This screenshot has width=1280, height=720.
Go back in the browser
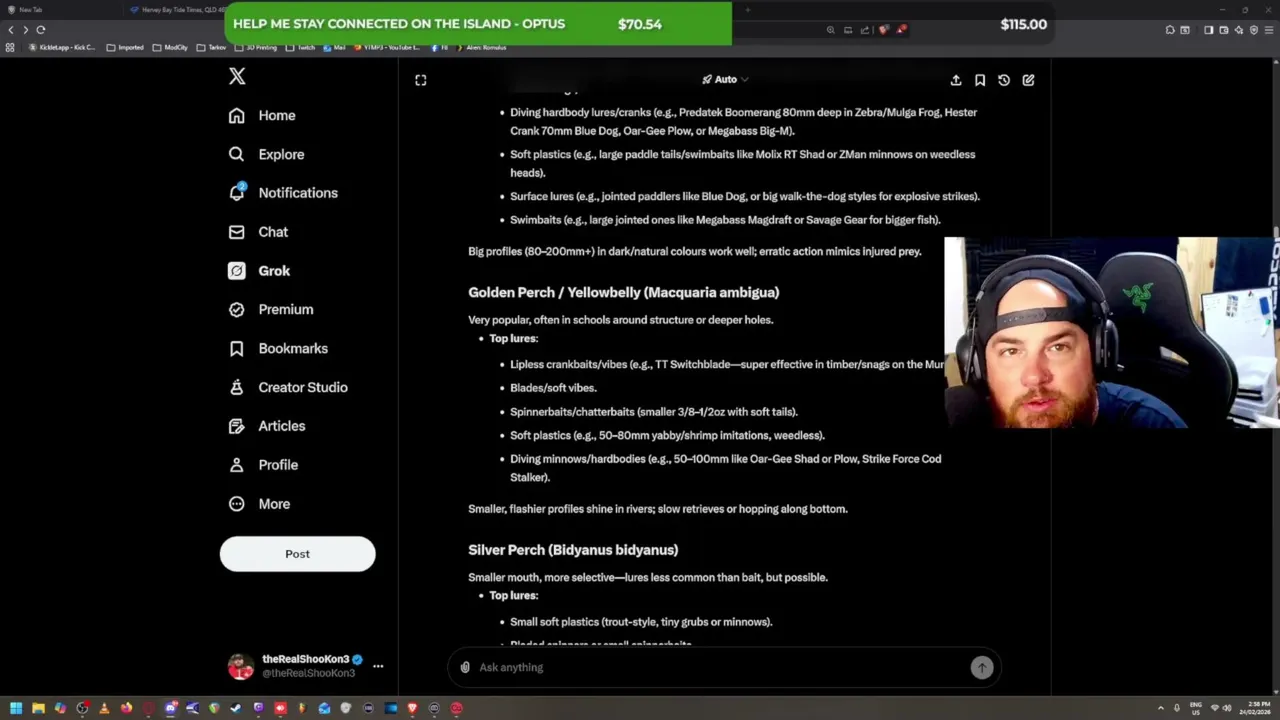point(11,30)
